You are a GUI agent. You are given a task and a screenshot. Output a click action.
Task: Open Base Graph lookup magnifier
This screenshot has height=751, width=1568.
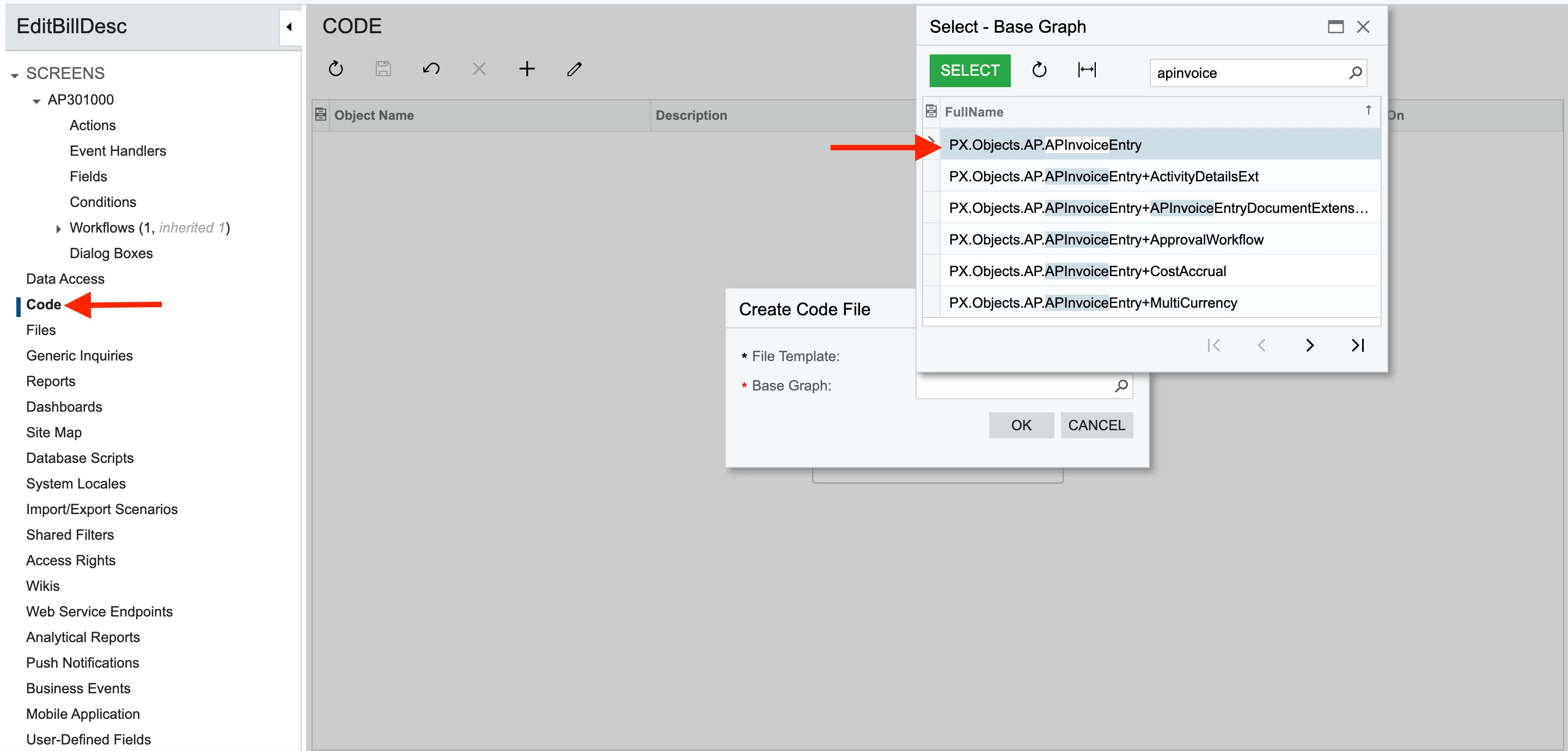coord(1121,386)
